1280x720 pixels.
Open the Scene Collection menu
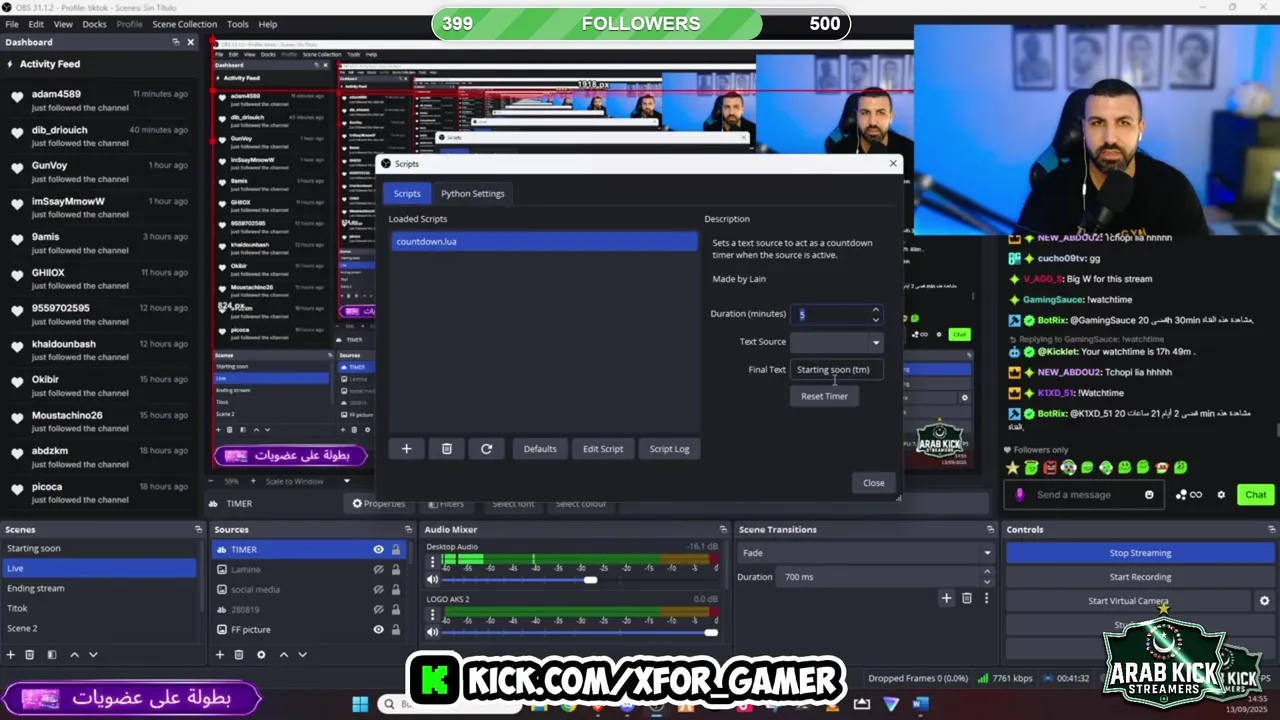(x=184, y=24)
